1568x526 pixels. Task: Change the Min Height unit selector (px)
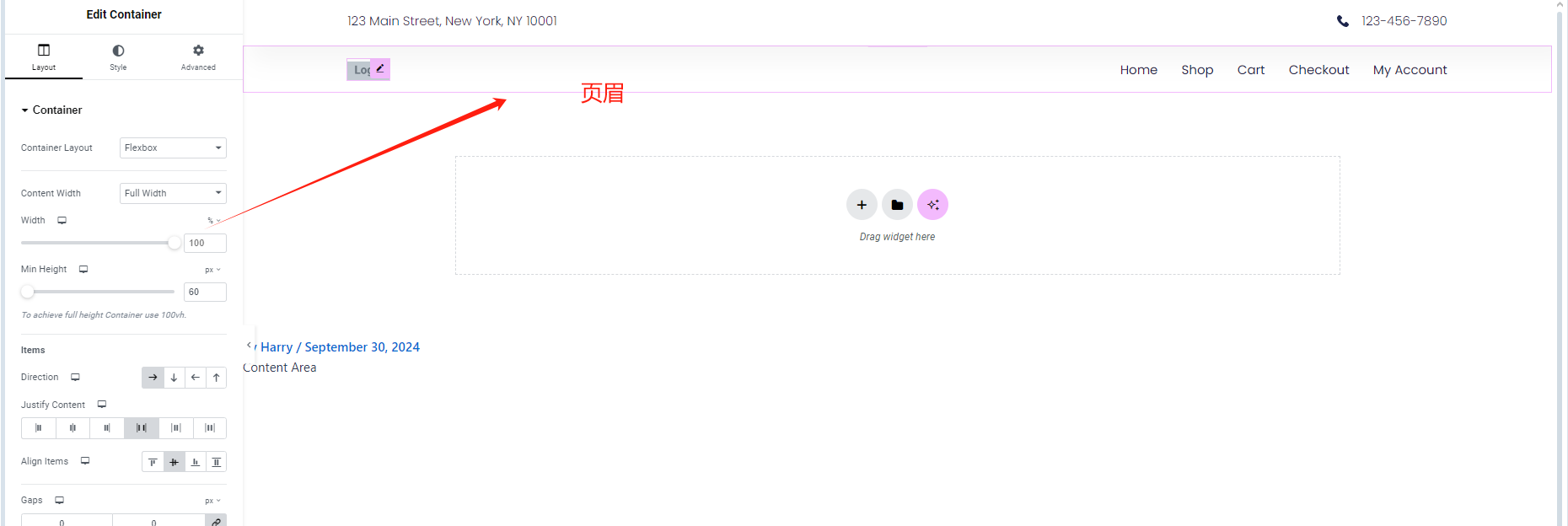(213, 270)
